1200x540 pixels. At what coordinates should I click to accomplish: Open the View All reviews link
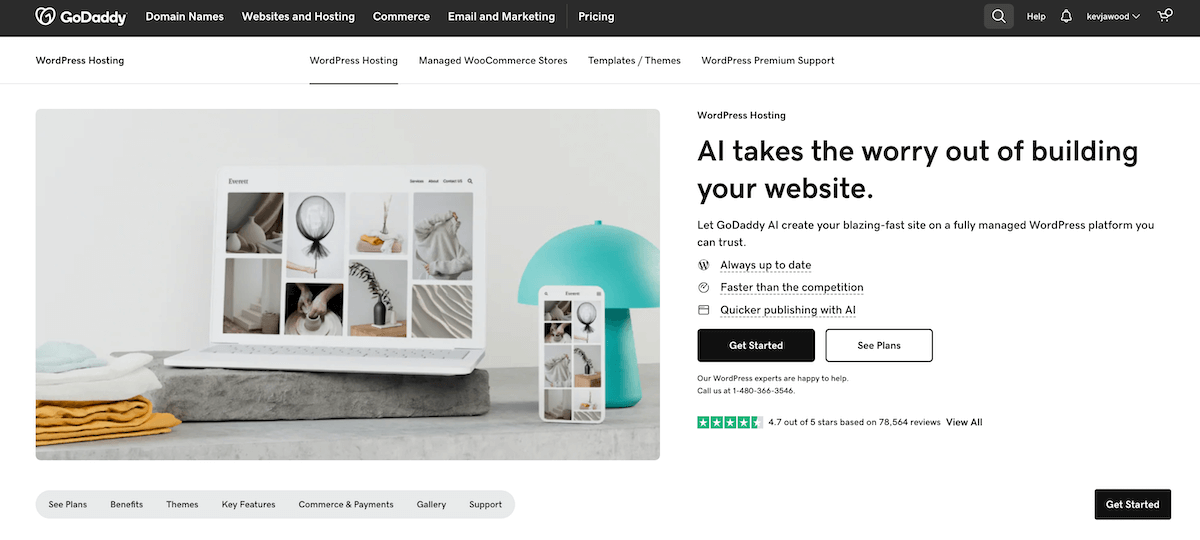[964, 422]
